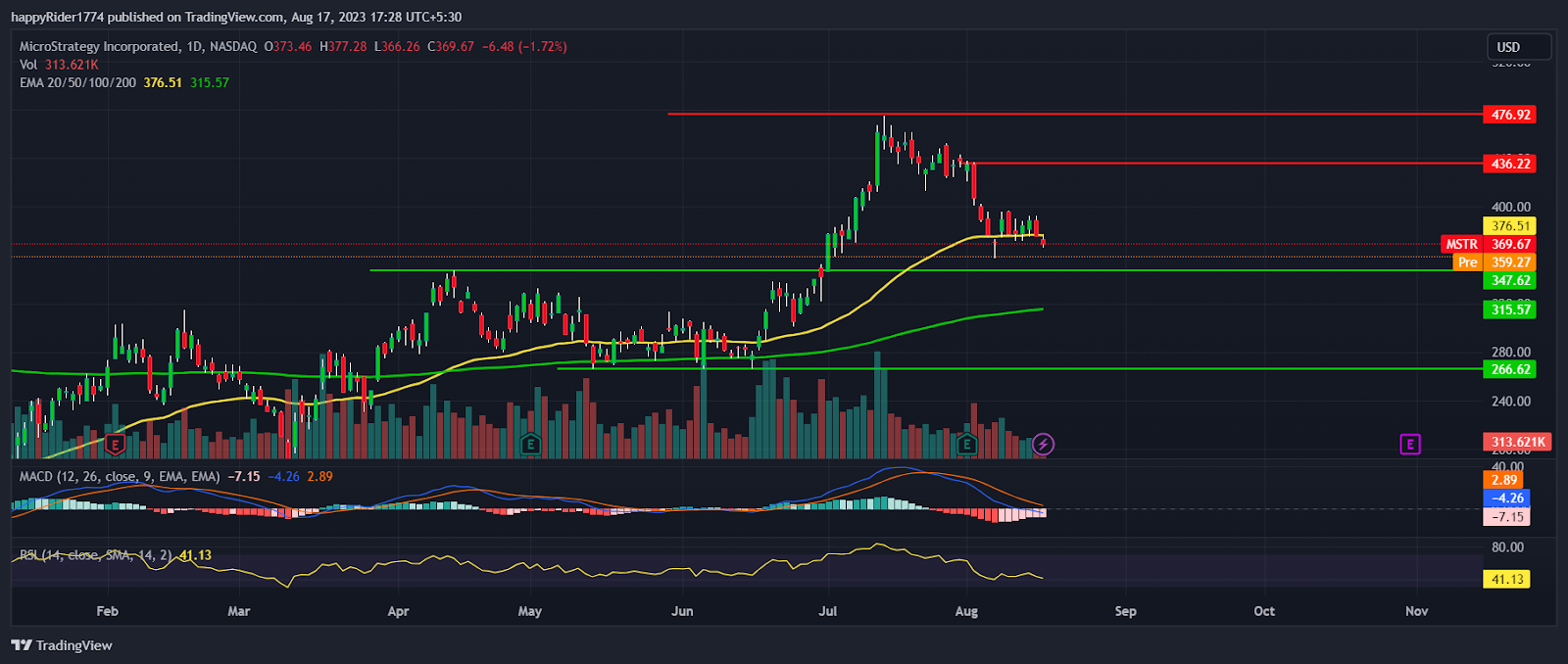Click the Oct label on the time axis
The height and width of the screenshot is (664, 1568).
click(x=1264, y=611)
